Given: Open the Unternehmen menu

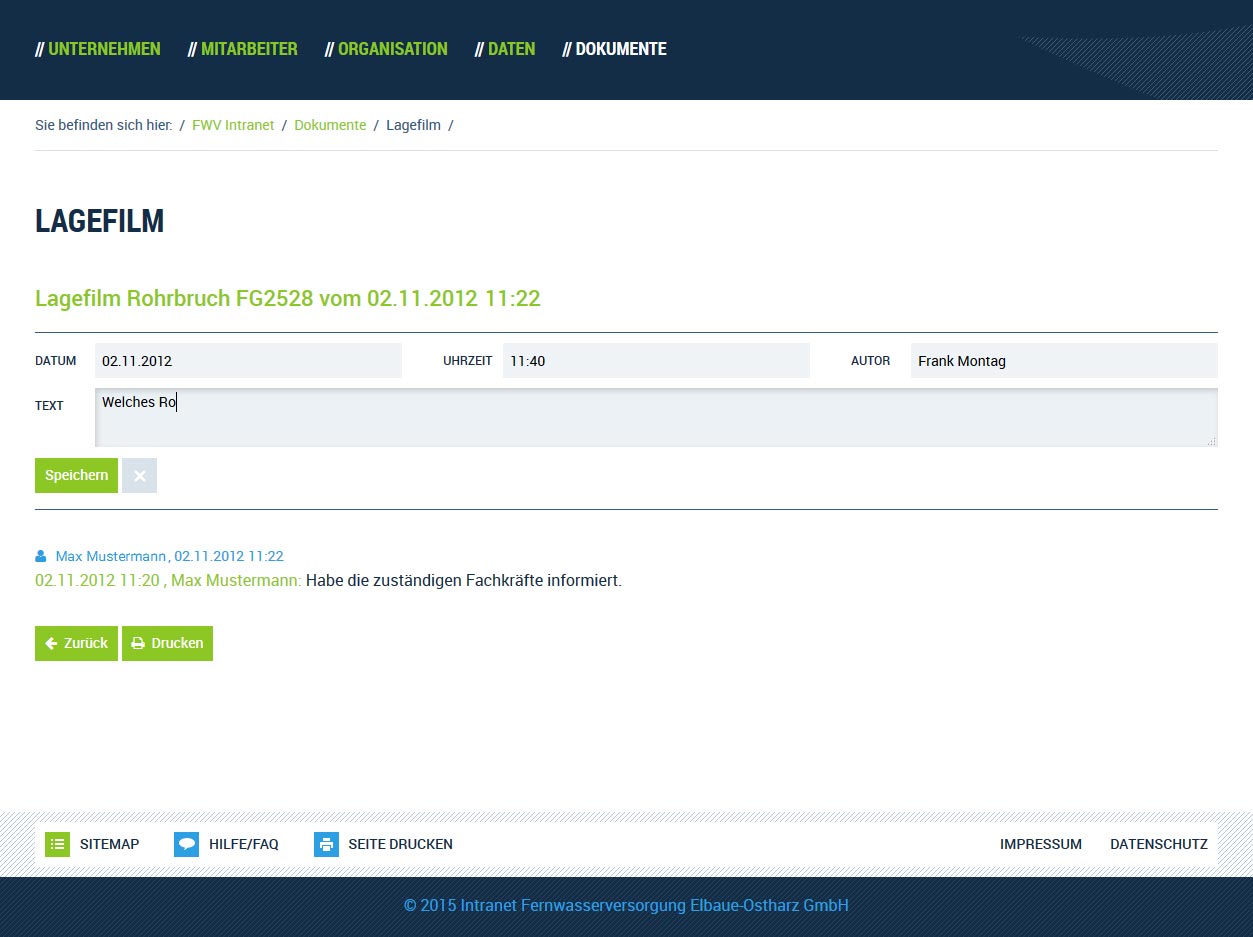Looking at the screenshot, I should pyautogui.click(x=98, y=49).
